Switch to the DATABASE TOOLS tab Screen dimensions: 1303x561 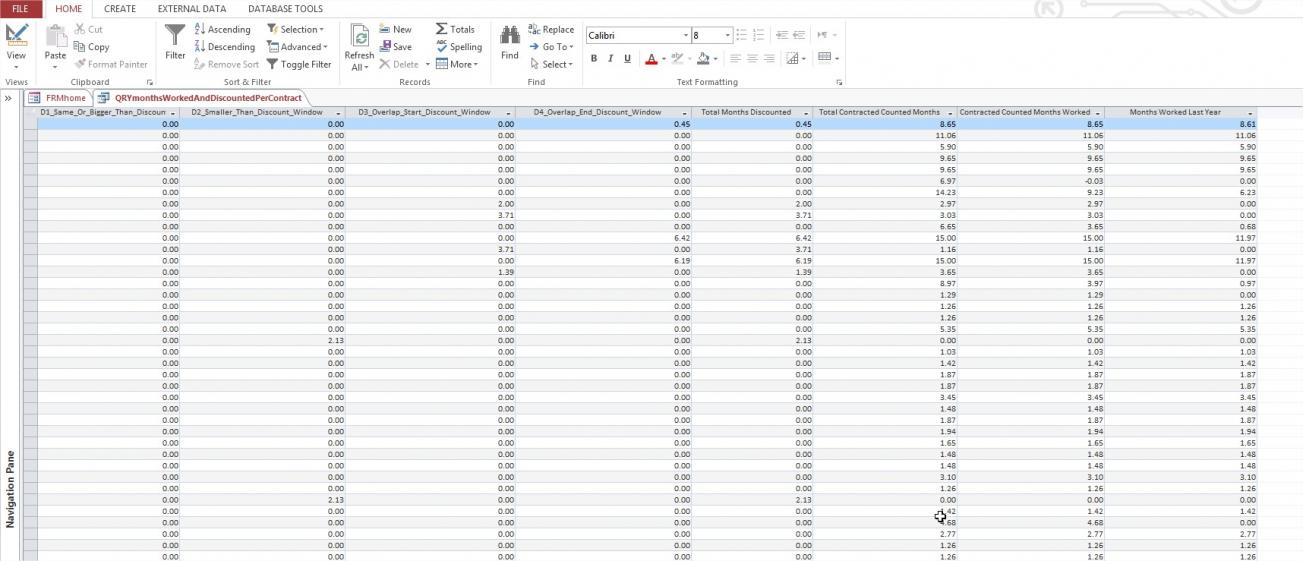click(x=285, y=9)
